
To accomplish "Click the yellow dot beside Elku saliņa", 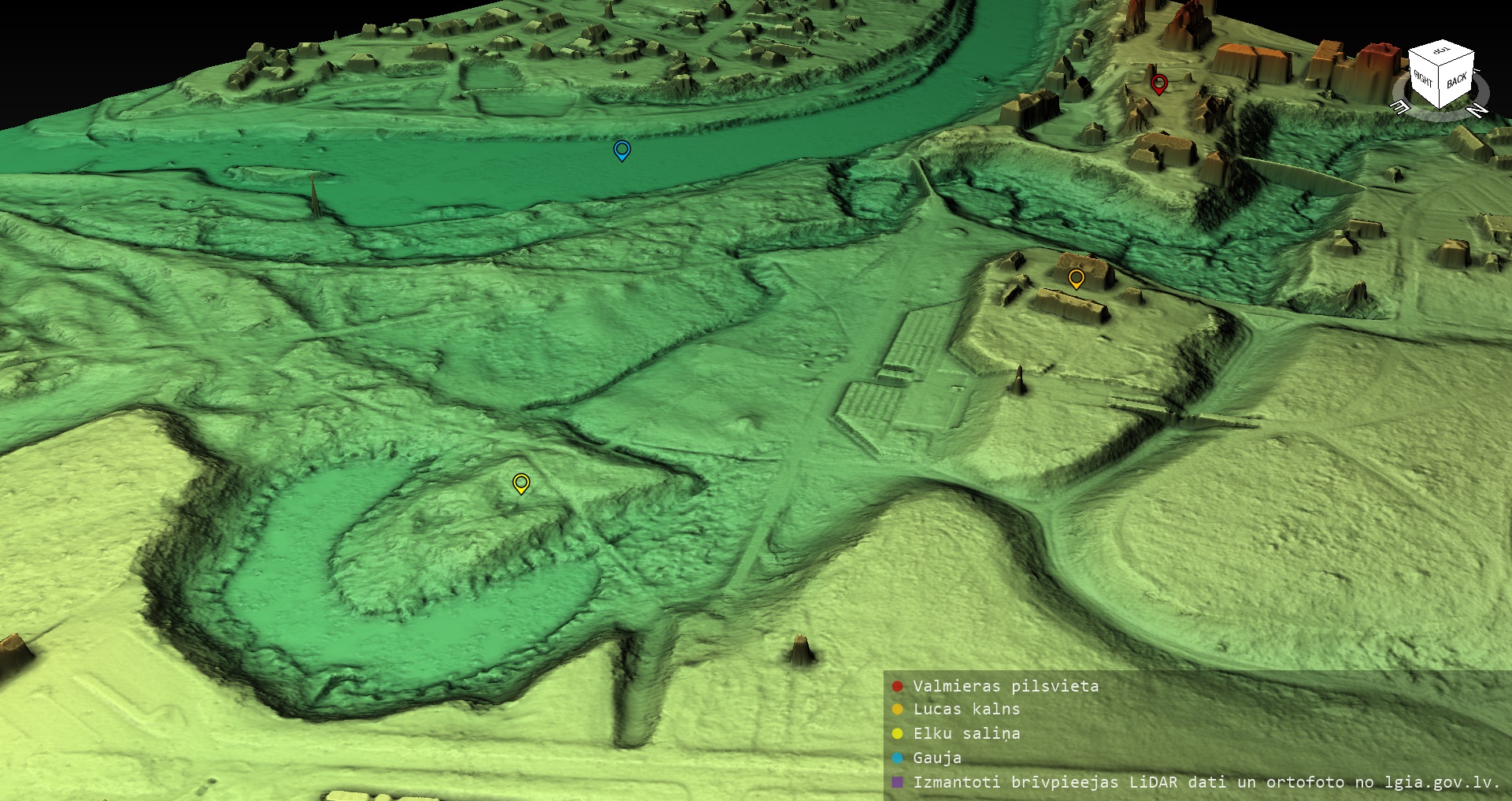I will (897, 733).
